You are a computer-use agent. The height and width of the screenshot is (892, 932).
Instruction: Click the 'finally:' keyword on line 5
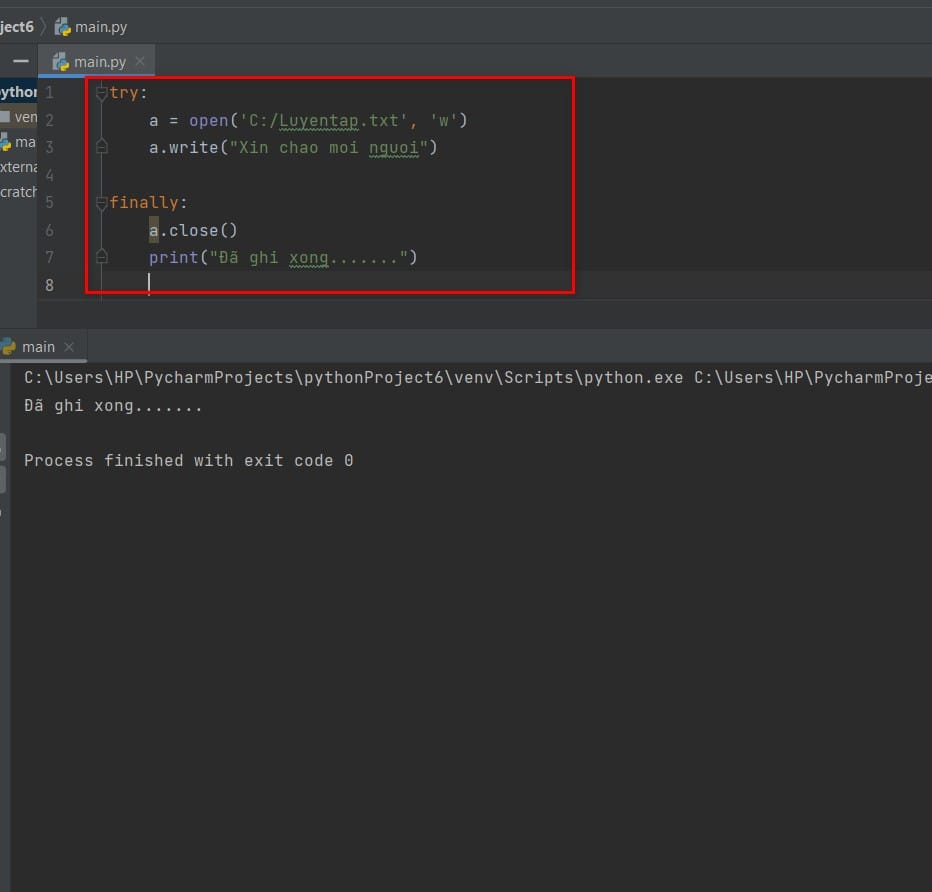[148, 203]
